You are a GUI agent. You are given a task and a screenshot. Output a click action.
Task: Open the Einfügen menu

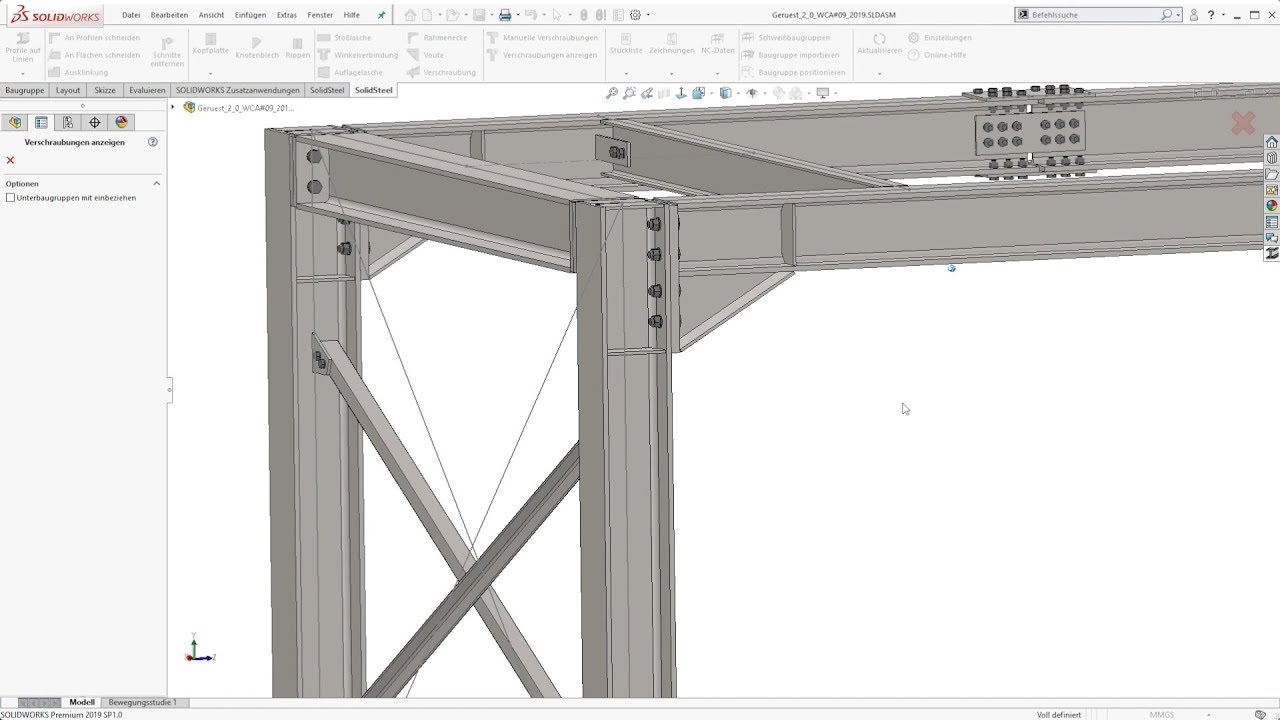point(250,15)
